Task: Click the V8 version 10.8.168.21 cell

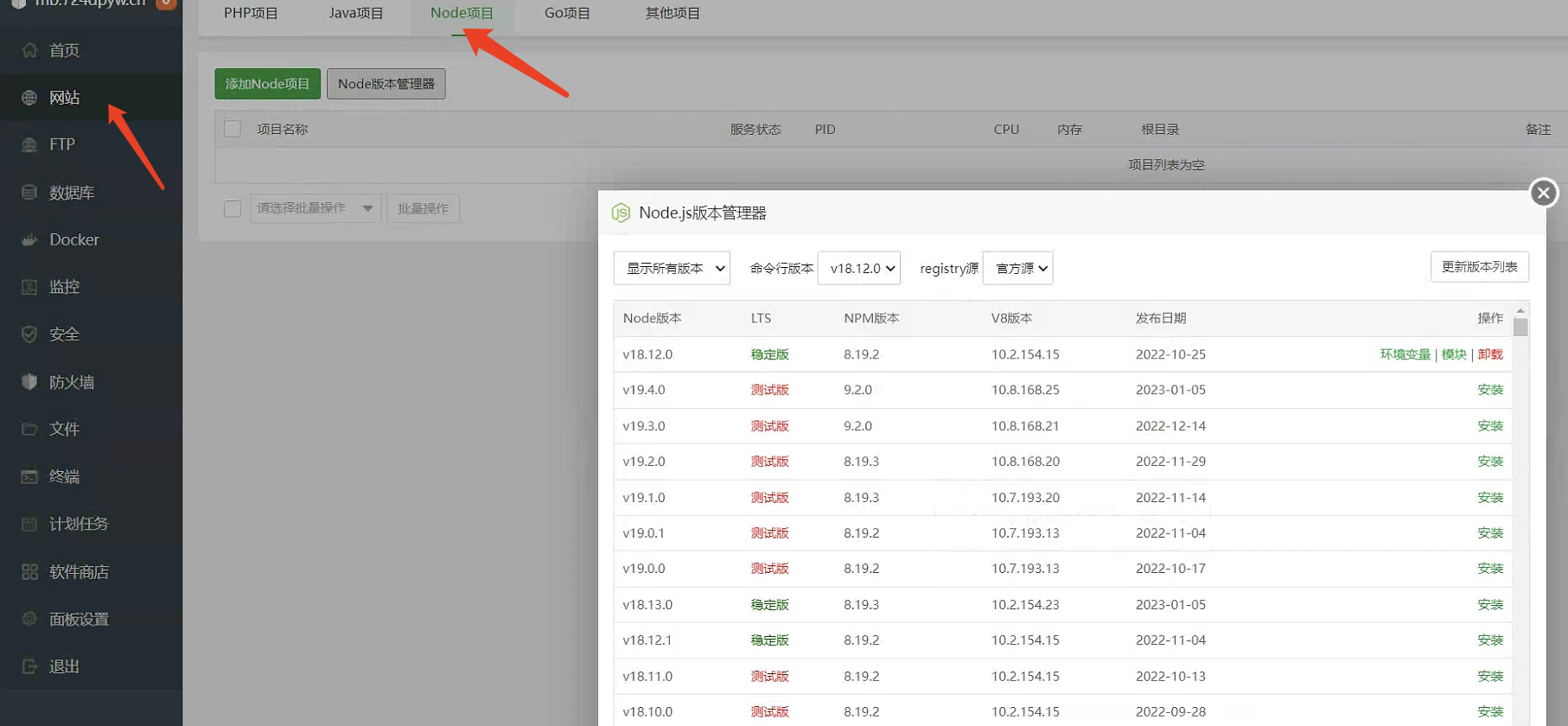Action: point(1025,426)
